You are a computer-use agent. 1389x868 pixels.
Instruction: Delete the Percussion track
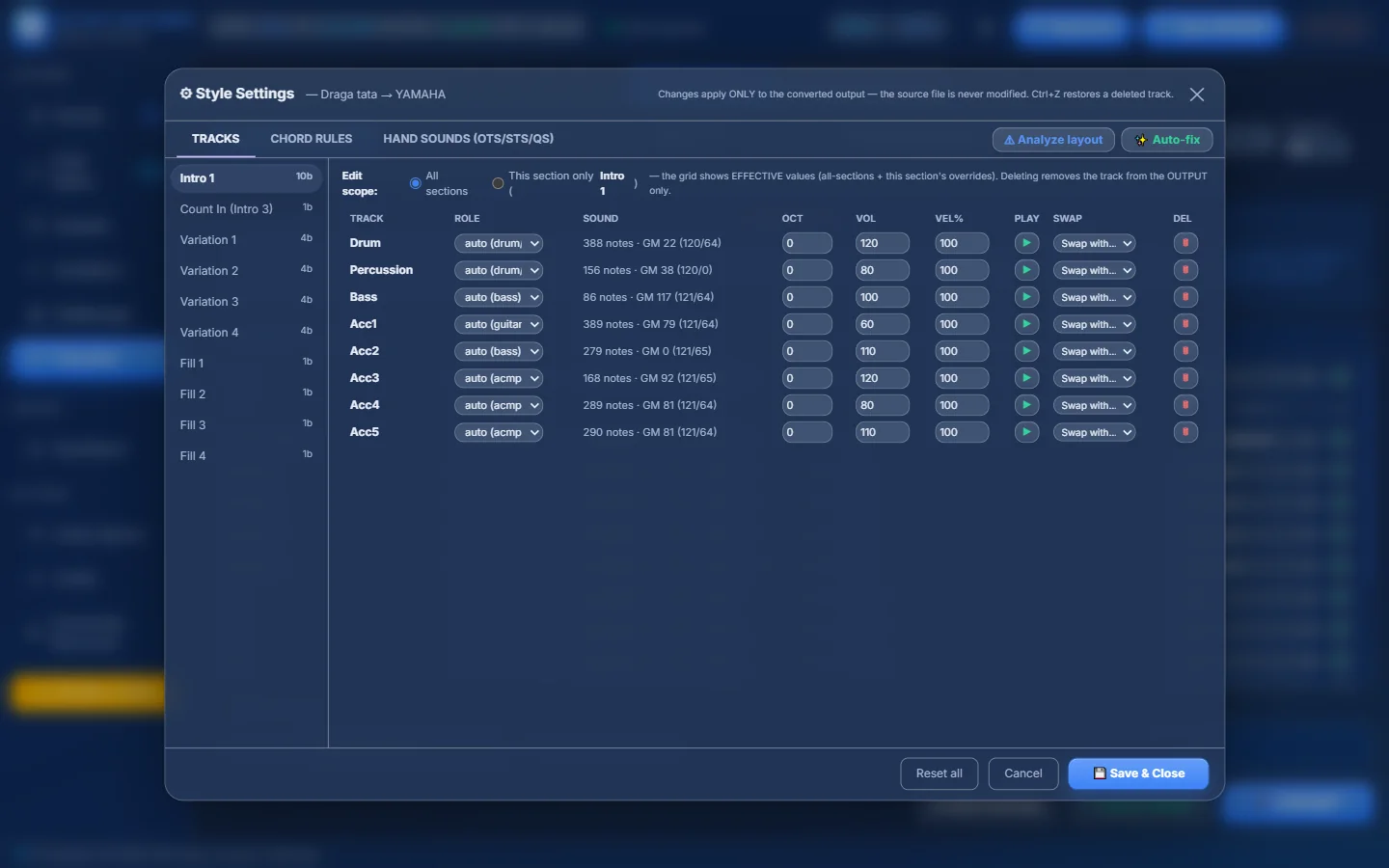pyautogui.click(x=1185, y=270)
